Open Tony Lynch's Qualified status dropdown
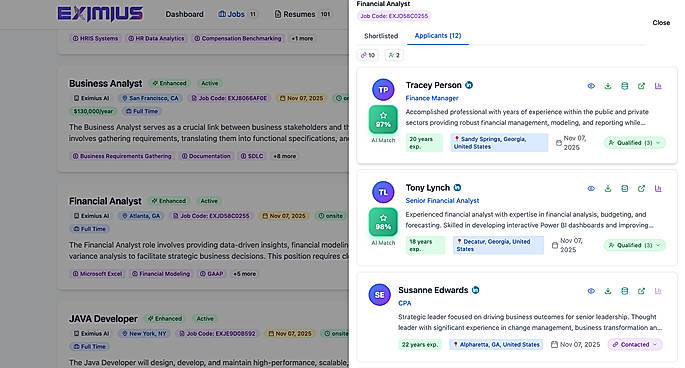The width and height of the screenshot is (685, 368). click(x=635, y=245)
